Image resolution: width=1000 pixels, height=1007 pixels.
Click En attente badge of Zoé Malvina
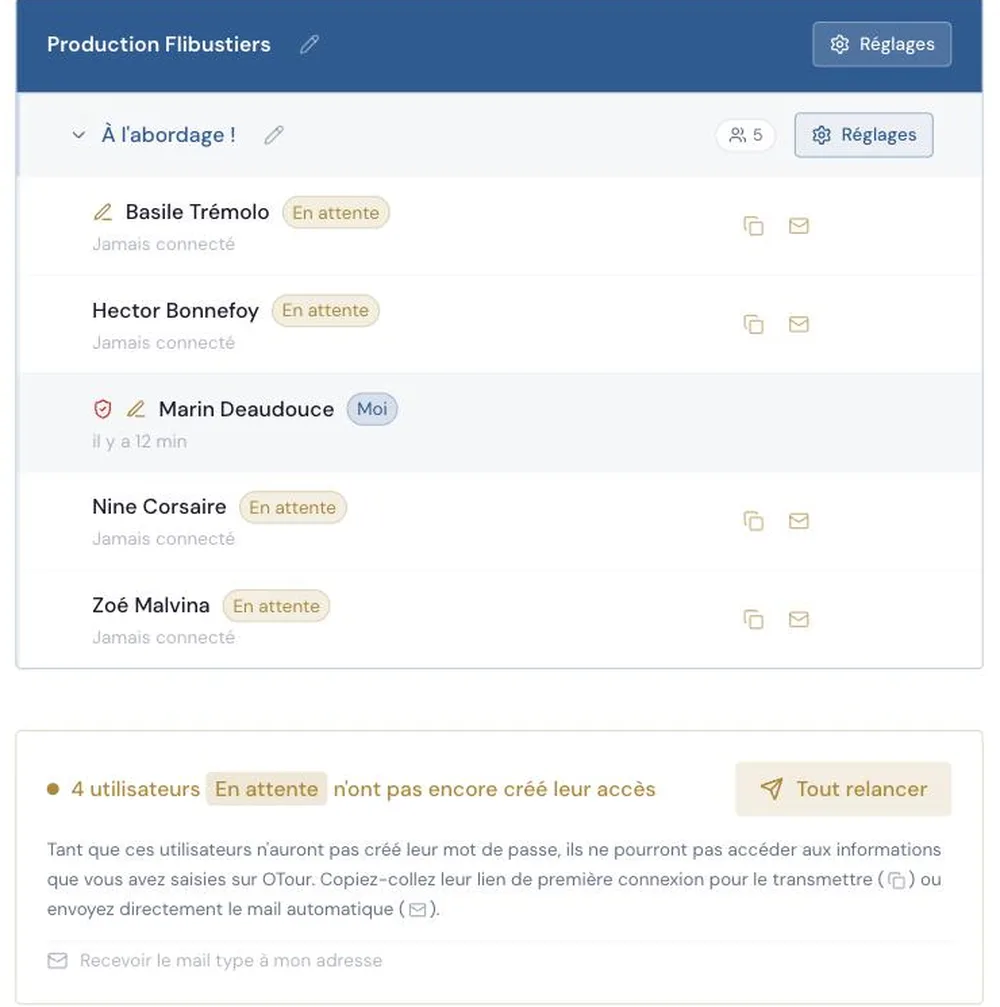point(276,606)
